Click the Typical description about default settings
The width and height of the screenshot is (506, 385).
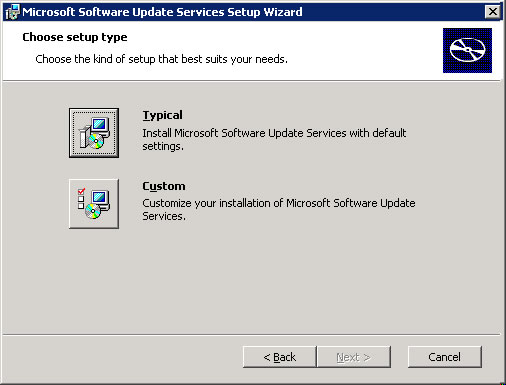pos(274,139)
